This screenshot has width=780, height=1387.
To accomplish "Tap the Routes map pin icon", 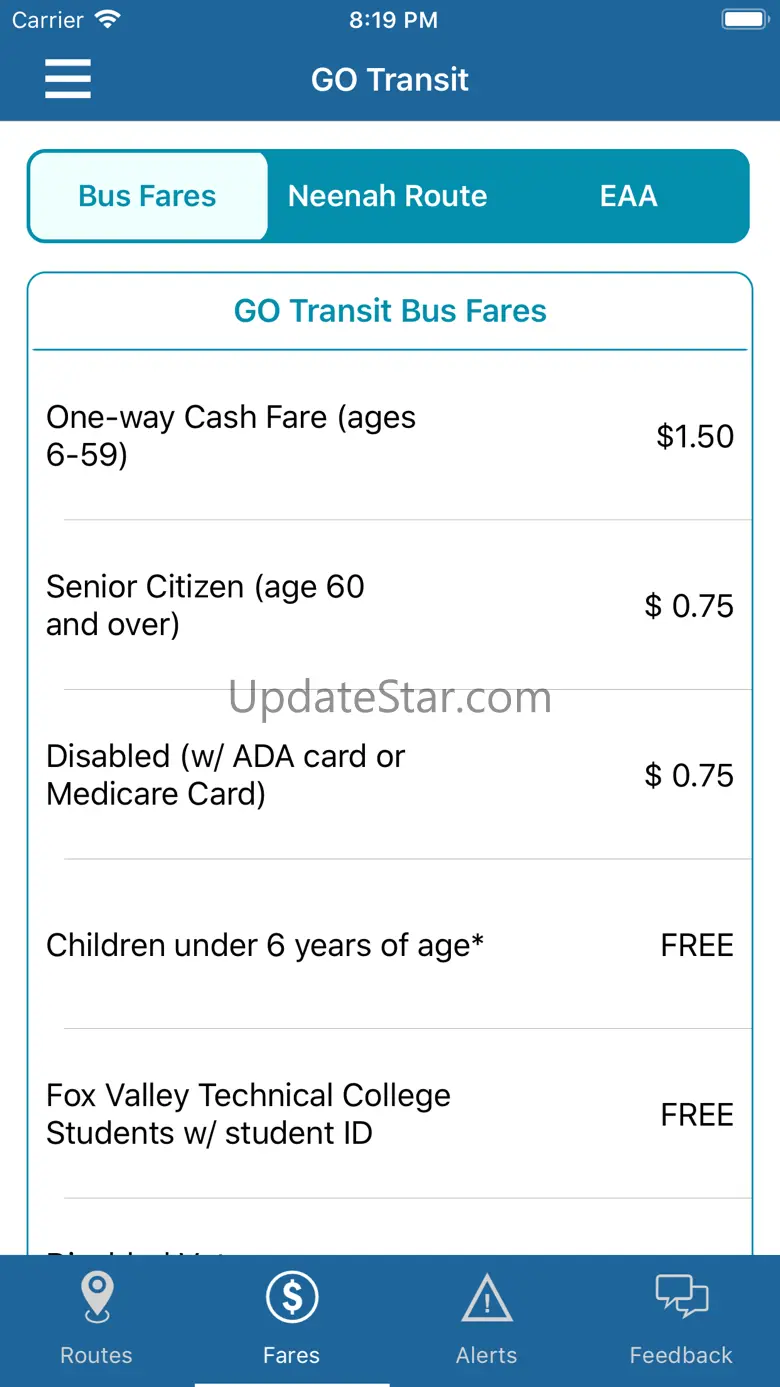I will 97,1296.
